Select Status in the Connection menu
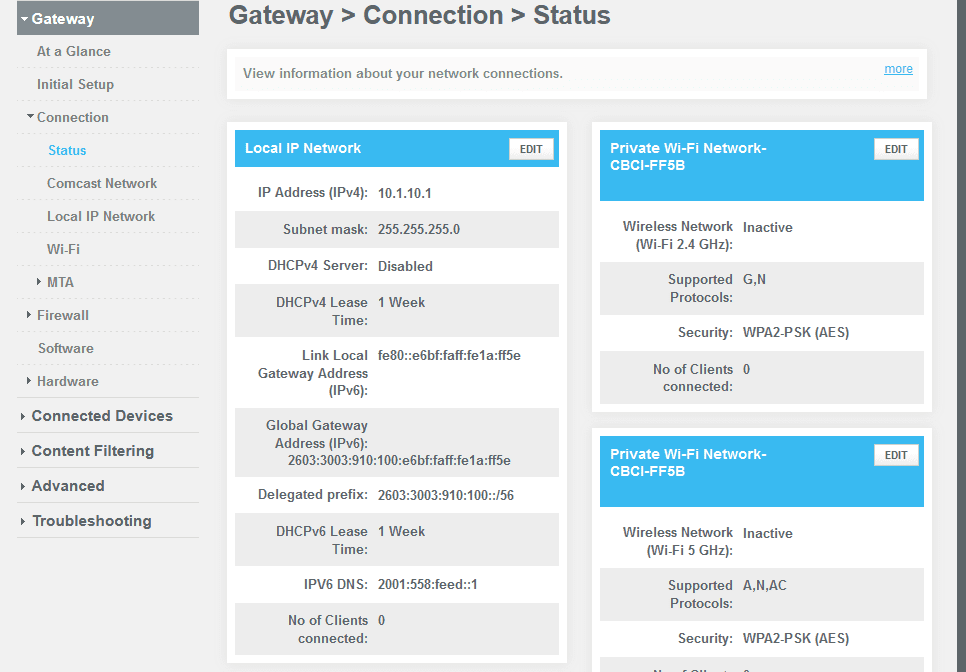This screenshot has height=672, width=966. point(67,150)
